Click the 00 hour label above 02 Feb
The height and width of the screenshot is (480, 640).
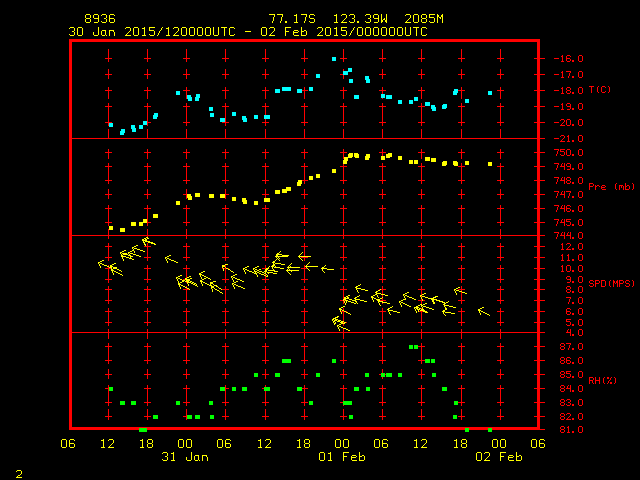[x=499, y=444]
